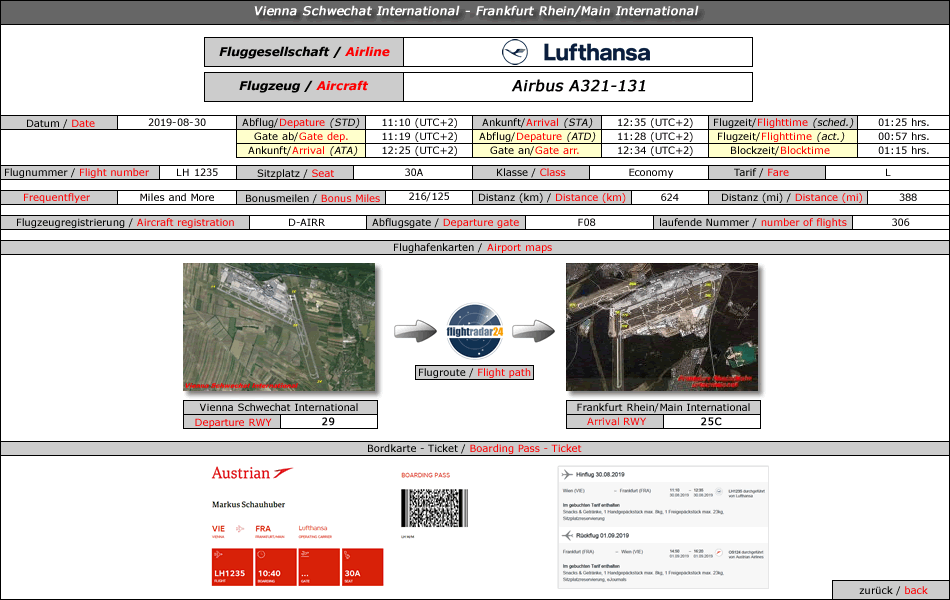Click the boarding pass barcode
This screenshot has height=600, width=950.
coord(434,508)
